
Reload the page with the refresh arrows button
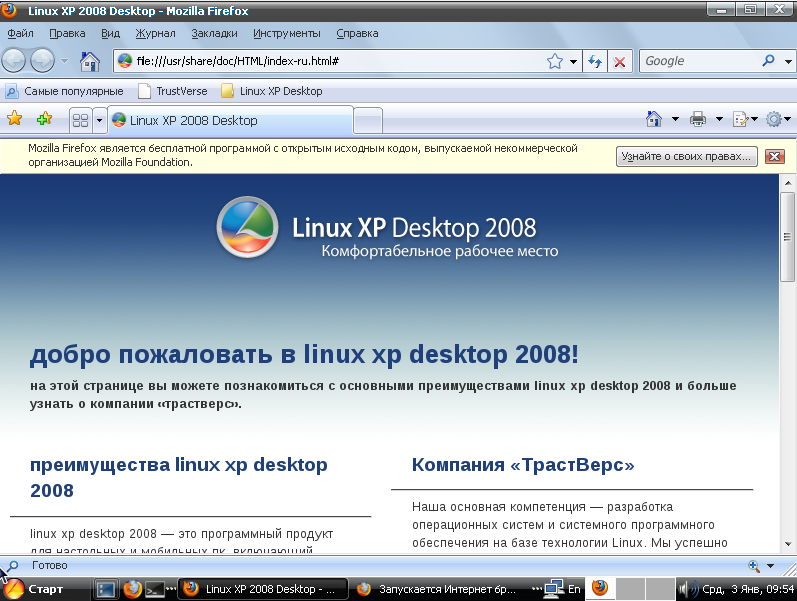pos(595,62)
